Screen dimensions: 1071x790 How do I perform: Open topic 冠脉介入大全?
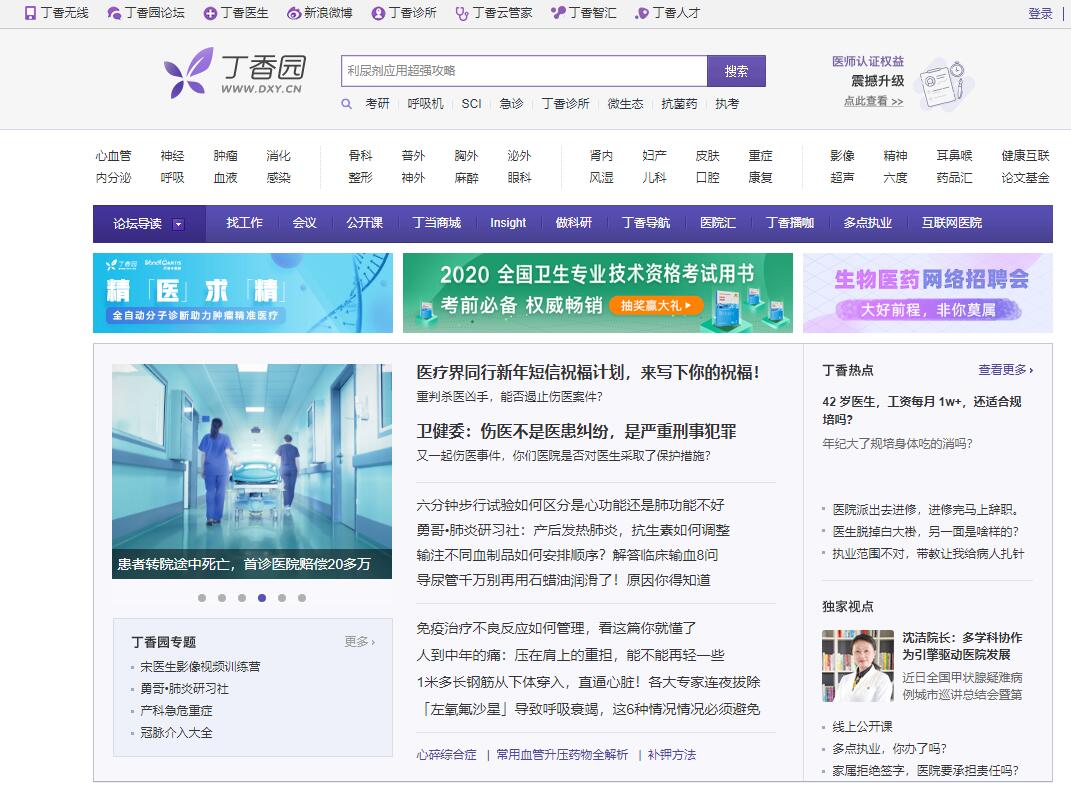176,733
